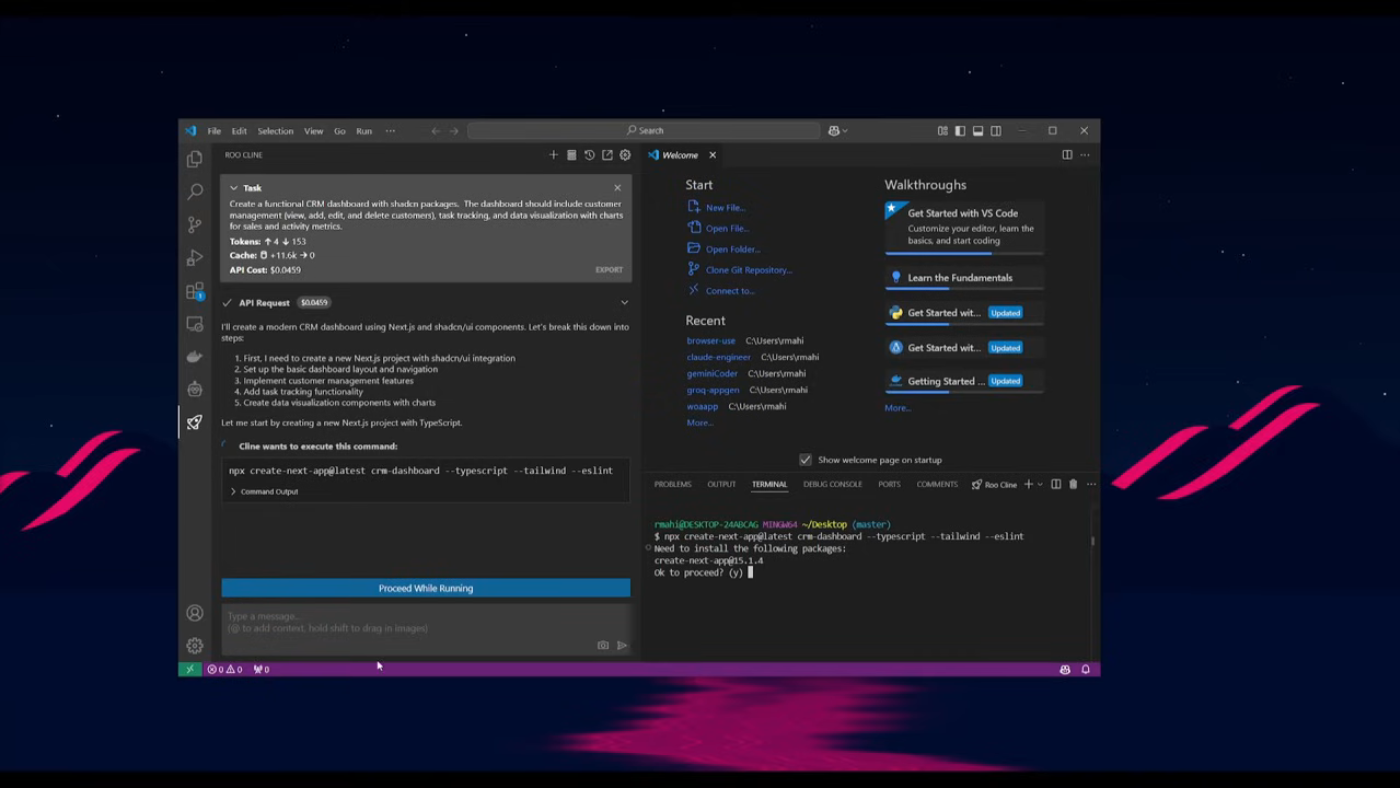Open recent project browser-use
Image resolution: width=1400 pixels, height=788 pixels.
(x=711, y=341)
